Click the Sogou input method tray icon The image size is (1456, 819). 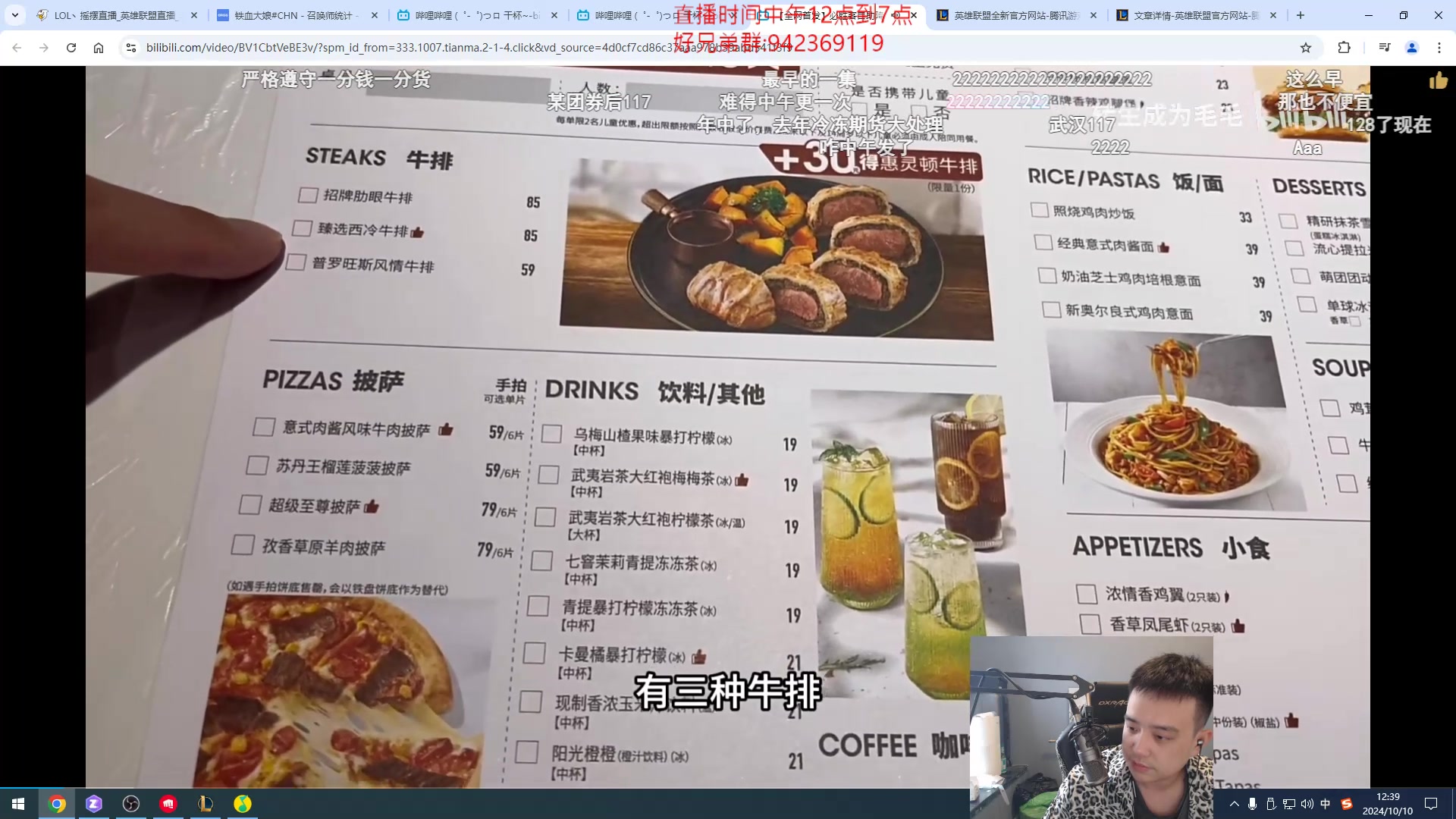pyautogui.click(x=1347, y=804)
